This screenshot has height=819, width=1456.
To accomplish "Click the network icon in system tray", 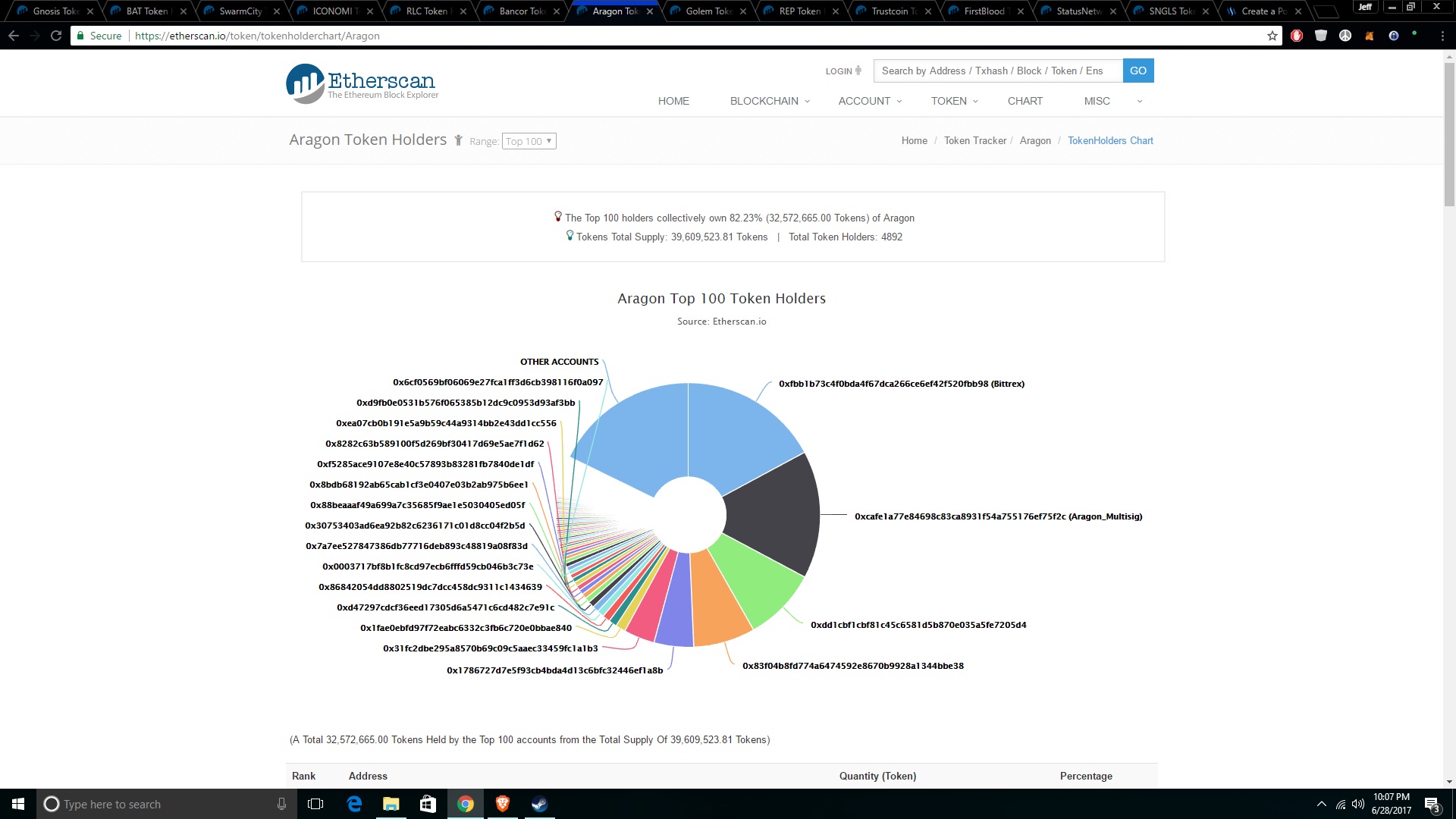I will (x=1340, y=804).
